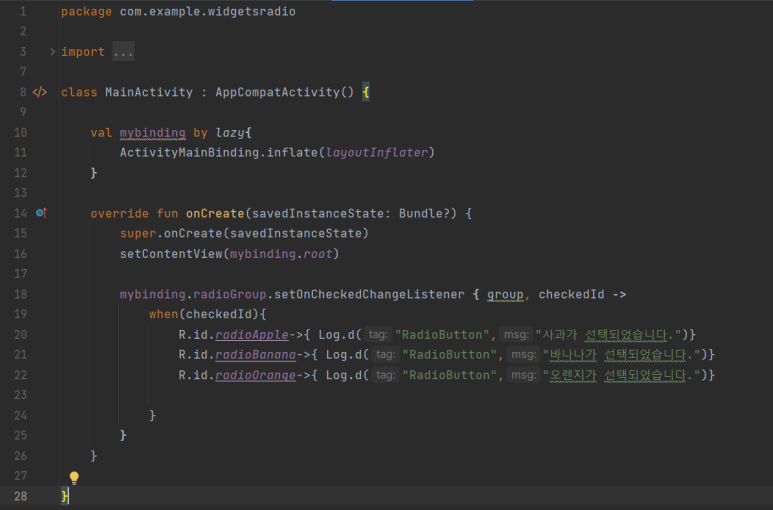Click the highlighted opening brace after AppCompatActivity()
Viewport: 773px width, 510px height.
(x=366, y=92)
